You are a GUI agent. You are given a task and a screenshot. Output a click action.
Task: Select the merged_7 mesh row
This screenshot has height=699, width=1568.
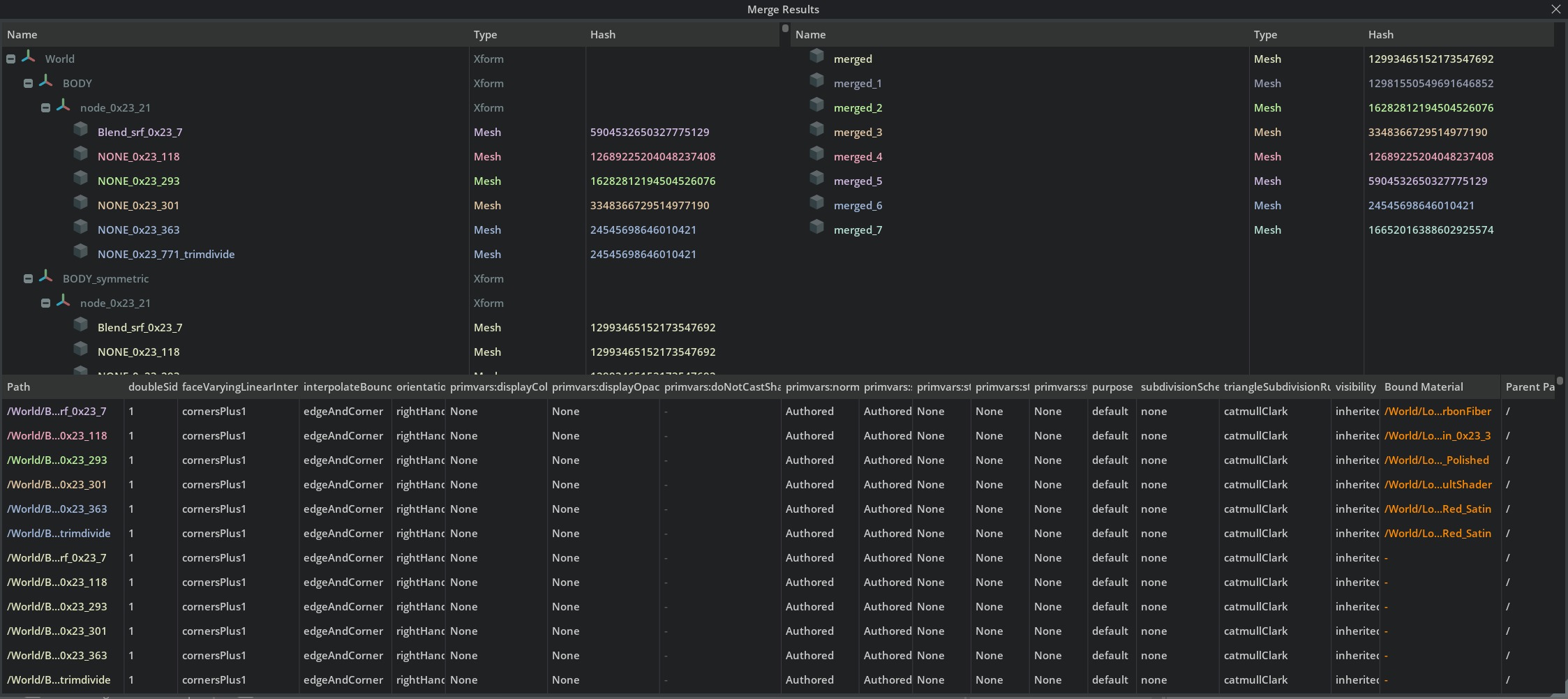[1172, 230]
